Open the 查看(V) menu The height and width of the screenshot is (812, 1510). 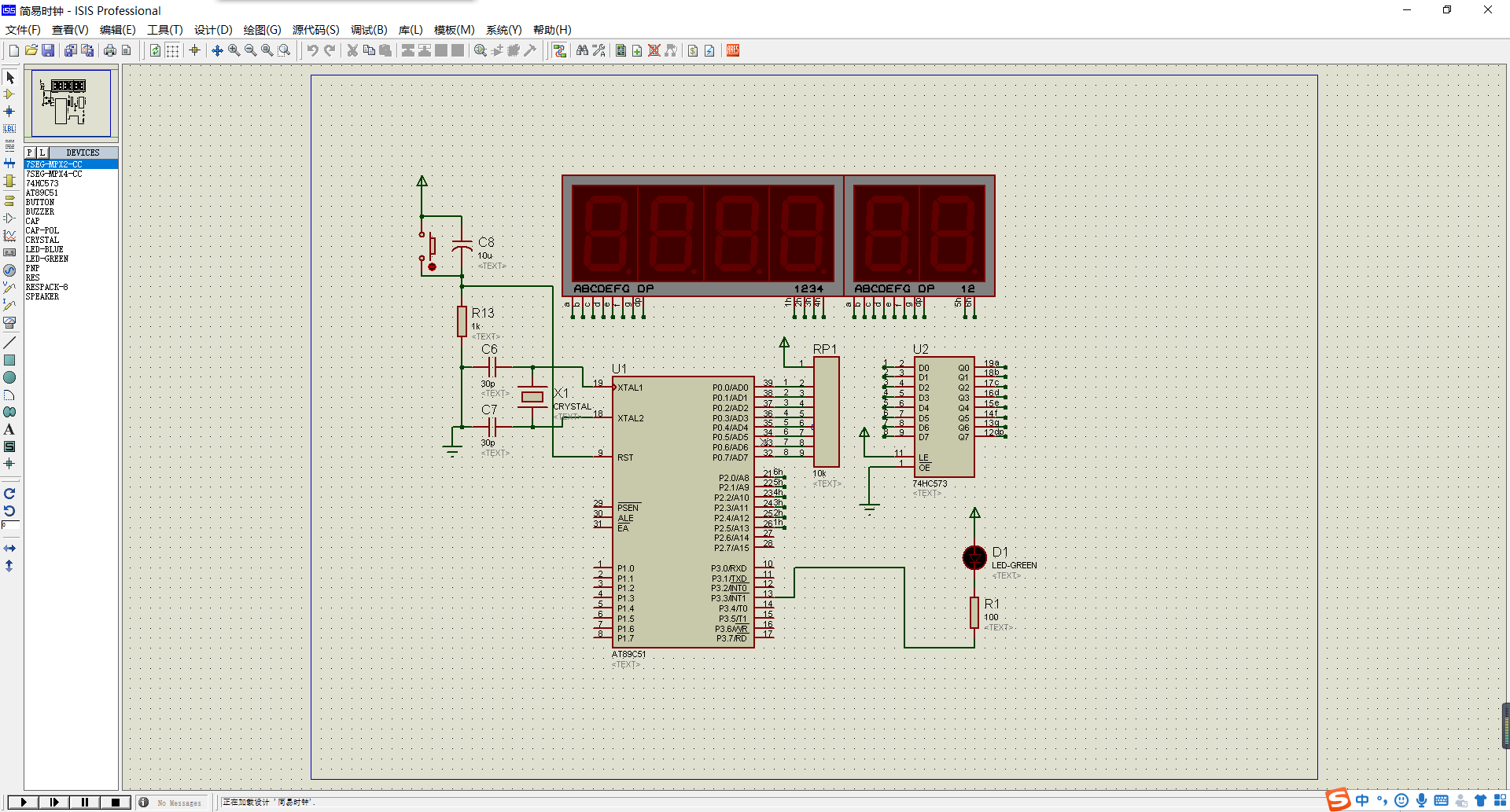point(70,30)
